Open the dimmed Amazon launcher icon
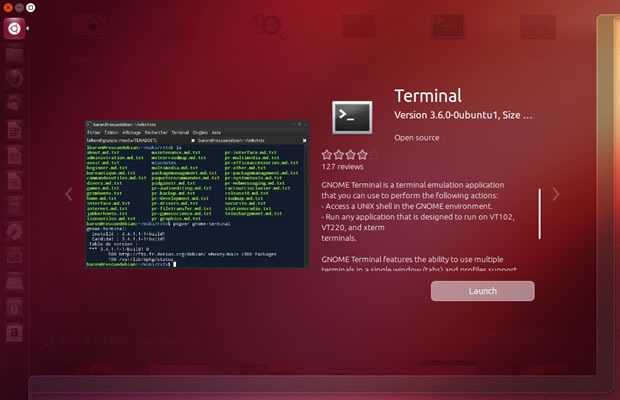This screenshot has height=400, width=620. (x=14, y=333)
